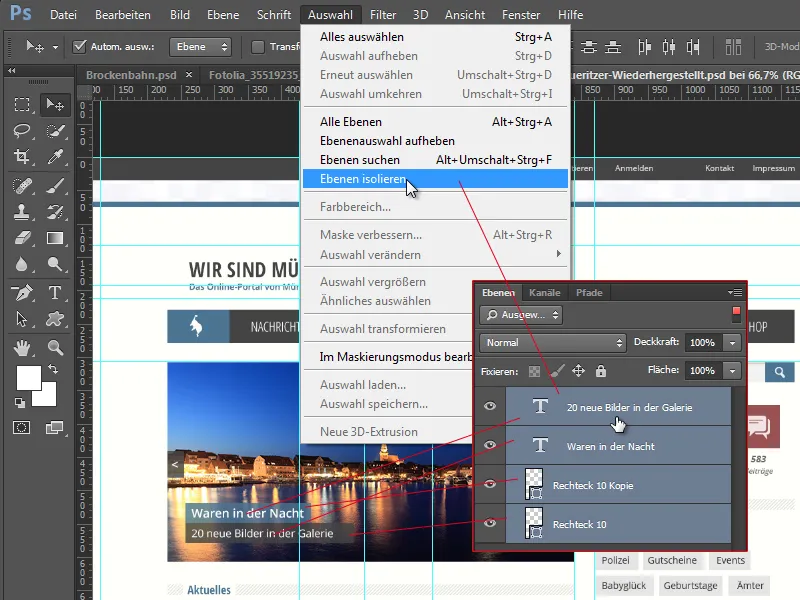Choose Ebenen isolieren menu item
This screenshot has width=800, height=600.
tap(435, 179)
